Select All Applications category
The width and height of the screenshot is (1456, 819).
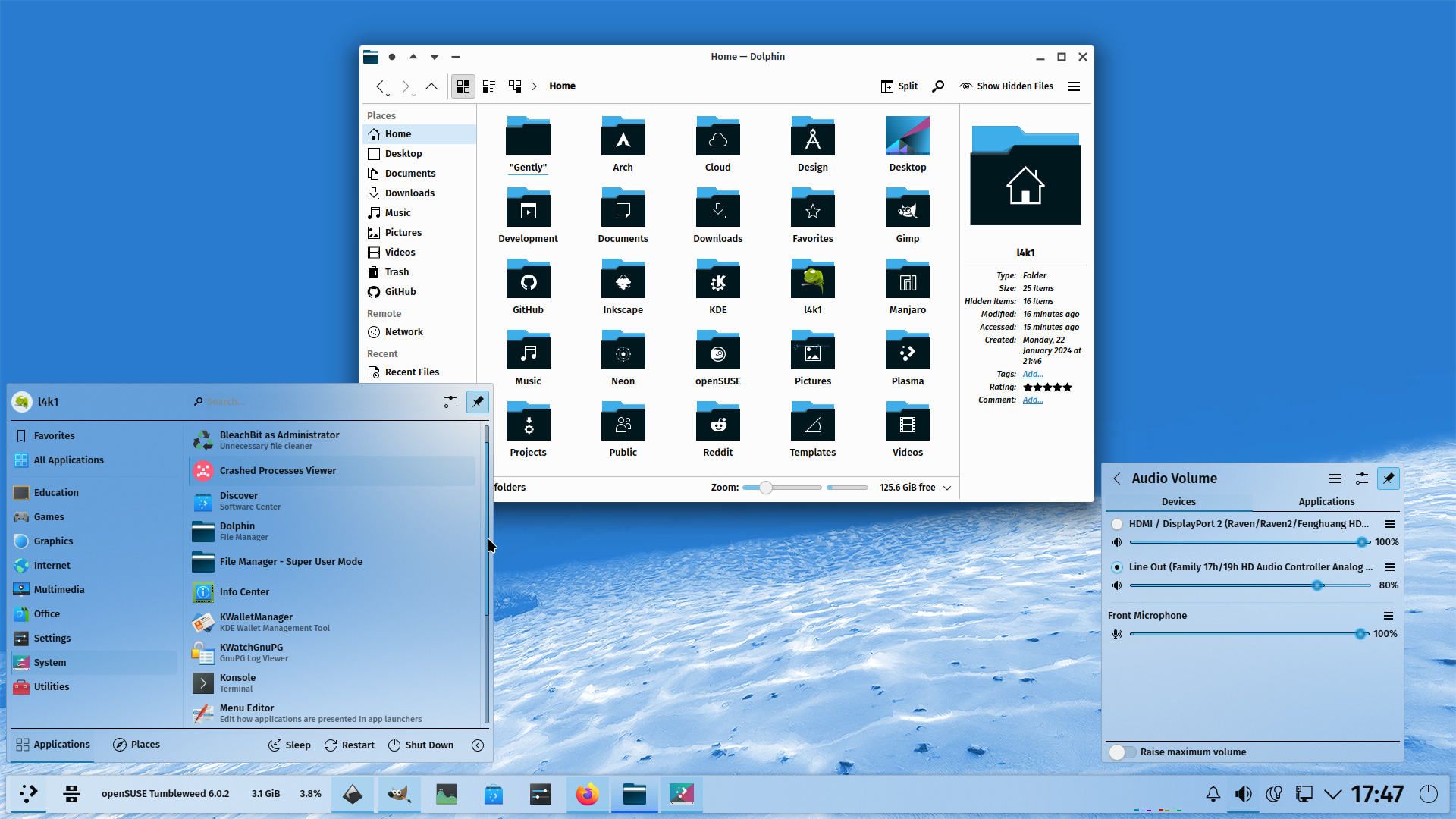pos(95,460)
